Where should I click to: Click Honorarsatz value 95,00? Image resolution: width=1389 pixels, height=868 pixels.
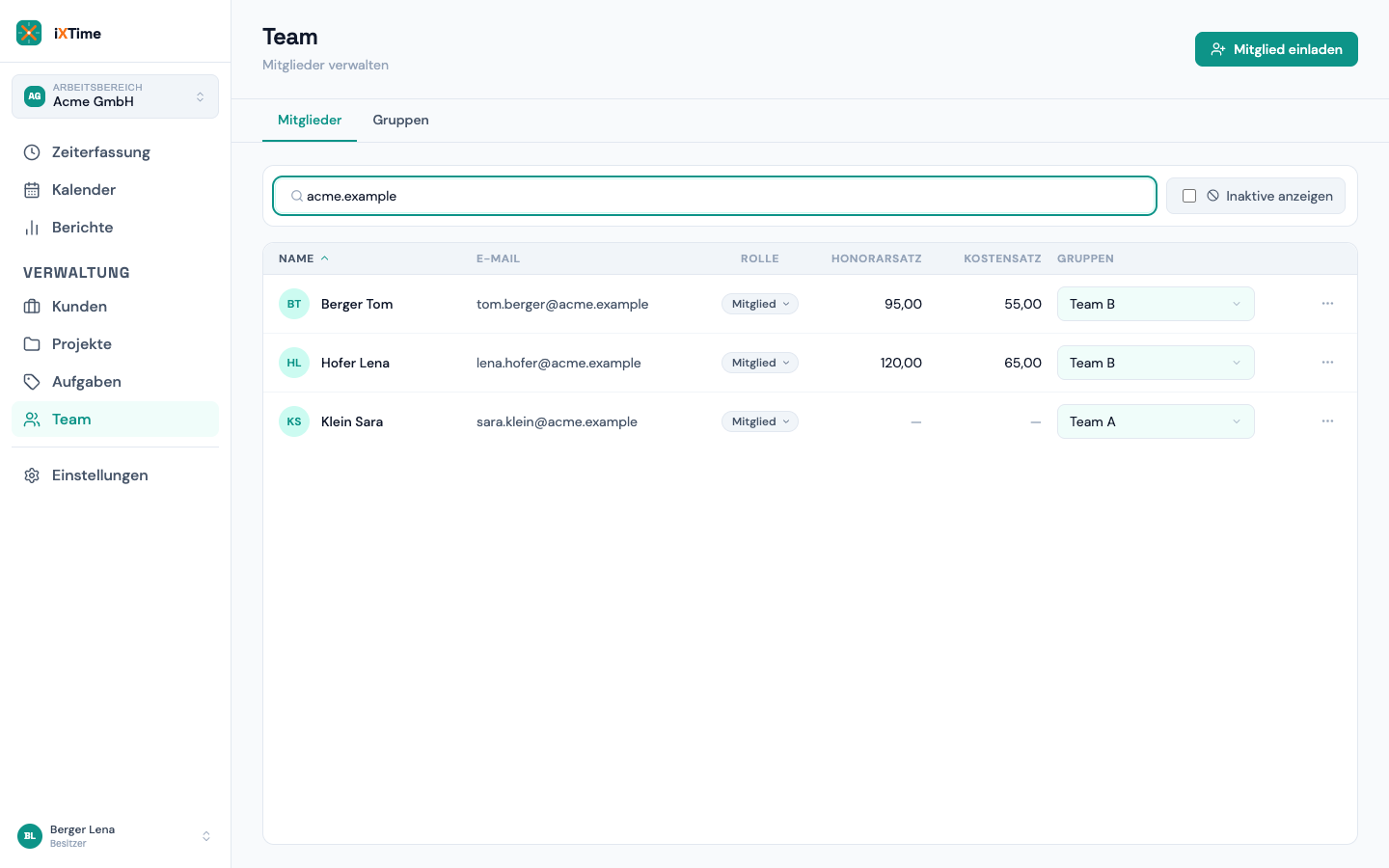[903, 304]
